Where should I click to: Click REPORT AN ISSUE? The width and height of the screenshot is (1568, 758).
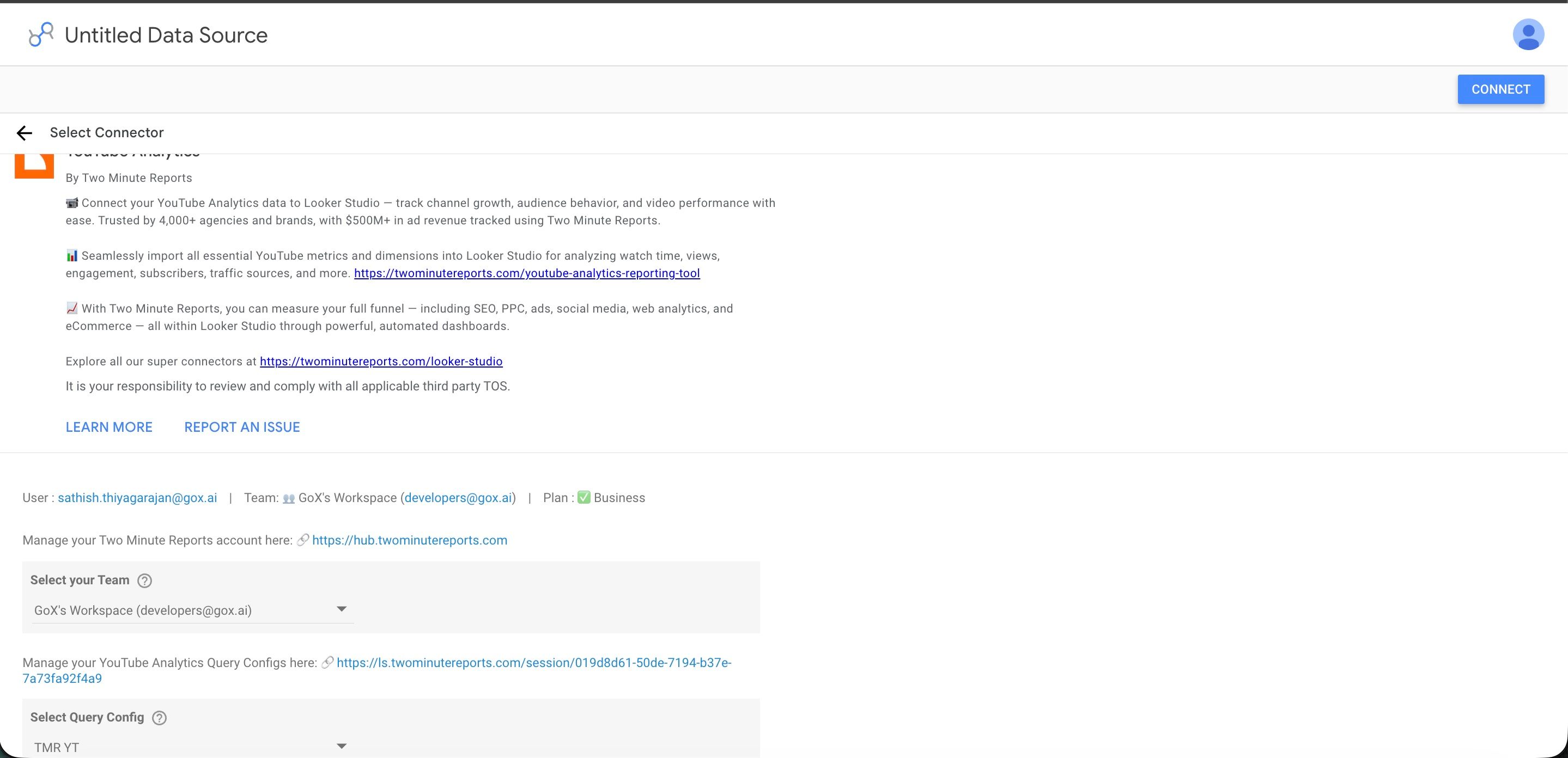[242, 427]
